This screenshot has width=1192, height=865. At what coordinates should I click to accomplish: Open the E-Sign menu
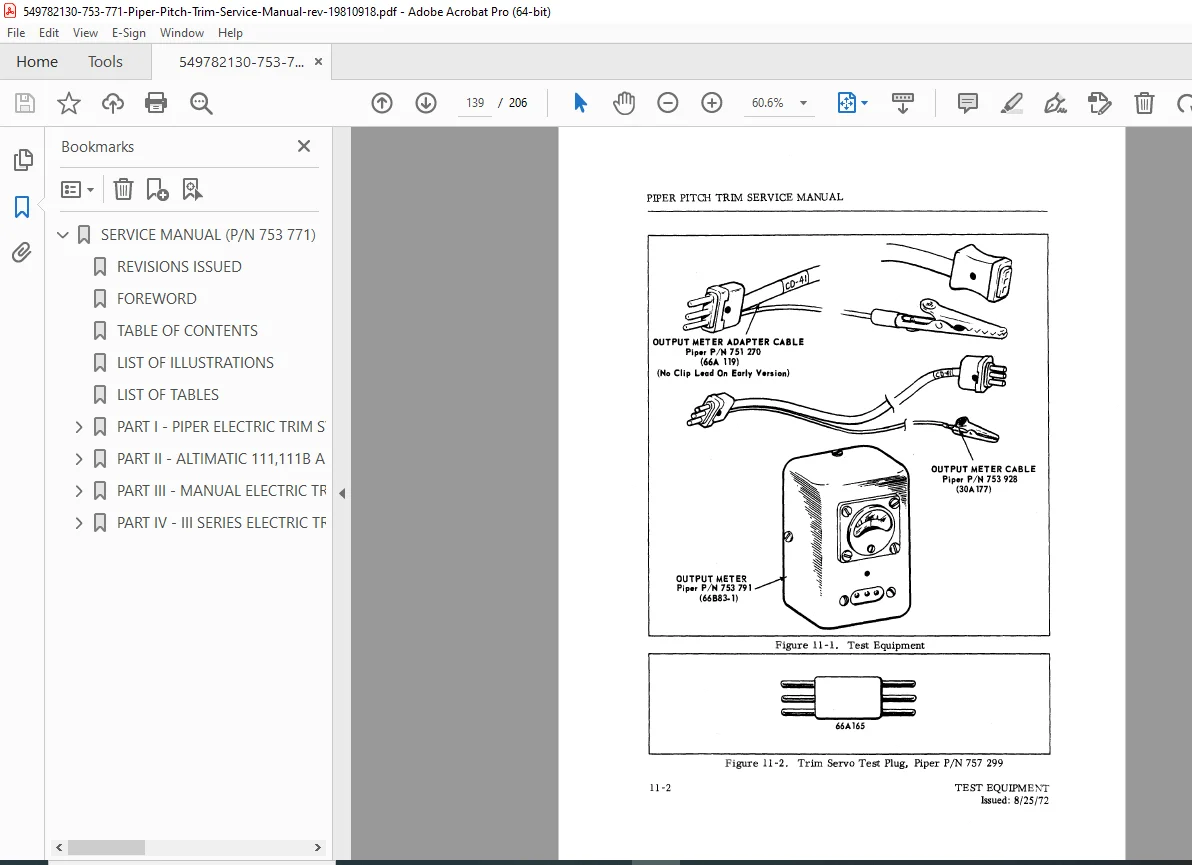coord(128,33)
